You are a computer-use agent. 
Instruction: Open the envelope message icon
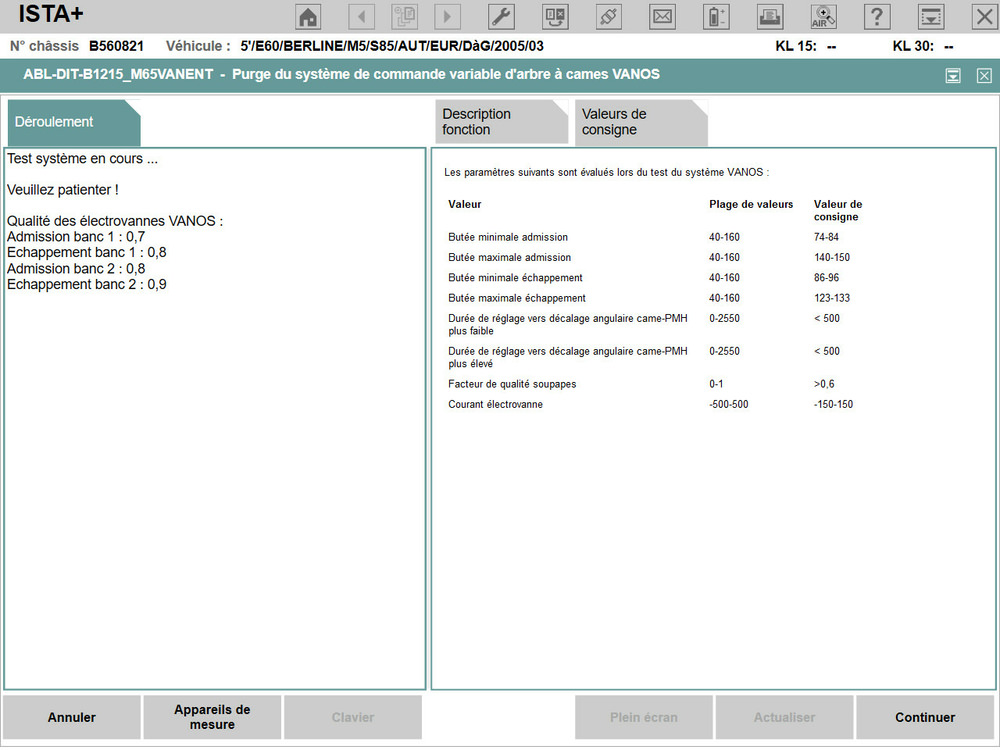tap(662, 17)
